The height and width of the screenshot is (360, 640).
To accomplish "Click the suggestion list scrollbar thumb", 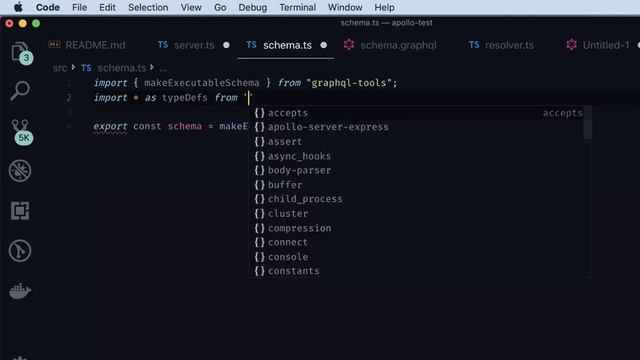I will click(587, 122).
